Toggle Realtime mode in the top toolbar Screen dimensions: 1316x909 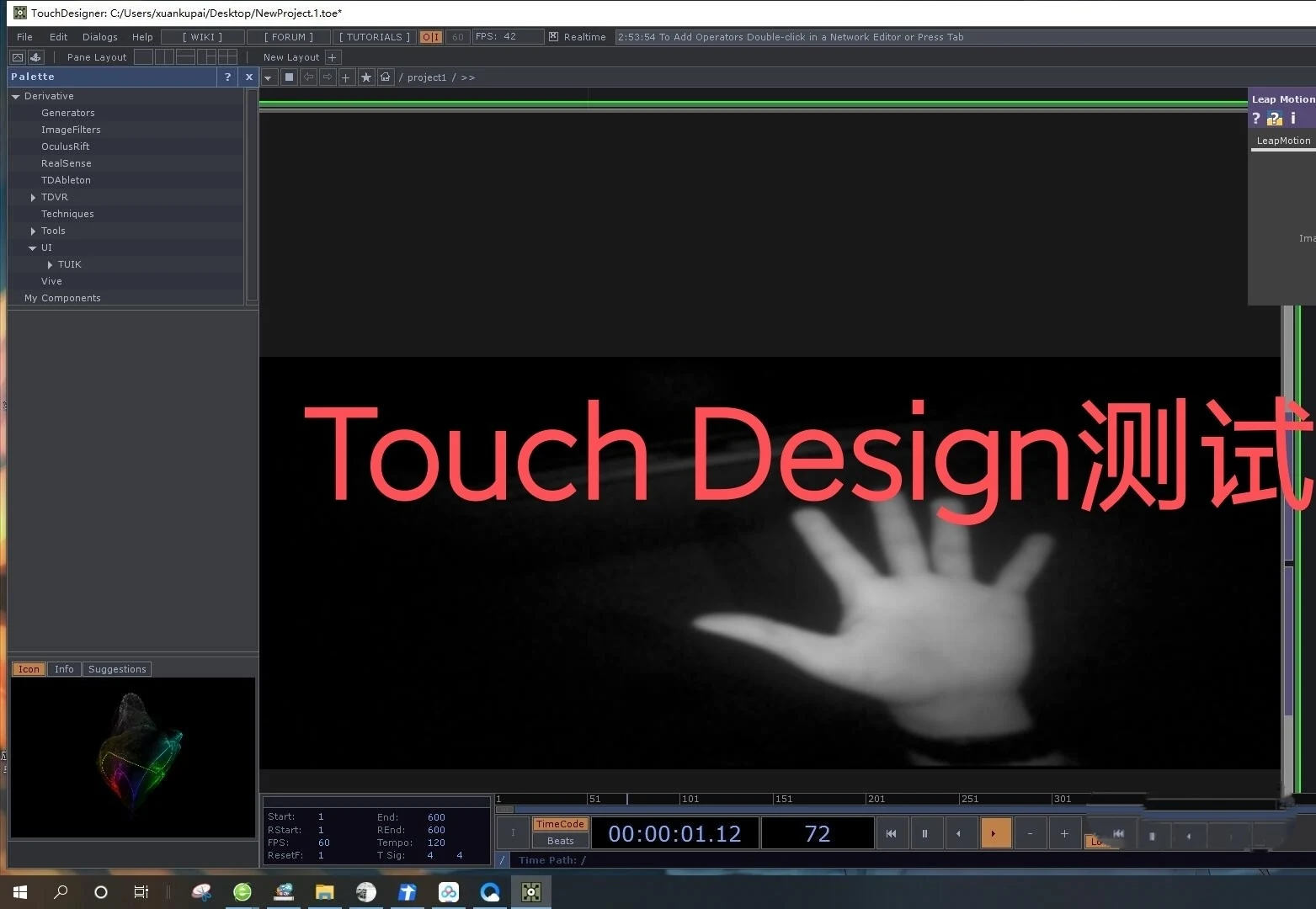(x=578, y=36)
